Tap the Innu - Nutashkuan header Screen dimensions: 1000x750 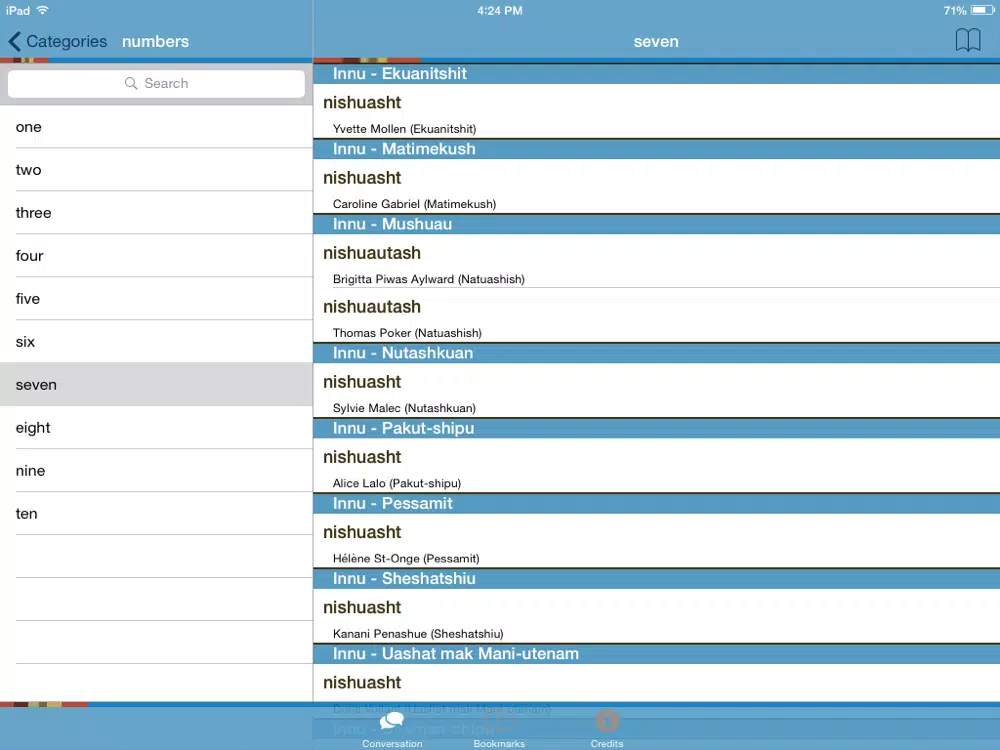tap(656, 353)
